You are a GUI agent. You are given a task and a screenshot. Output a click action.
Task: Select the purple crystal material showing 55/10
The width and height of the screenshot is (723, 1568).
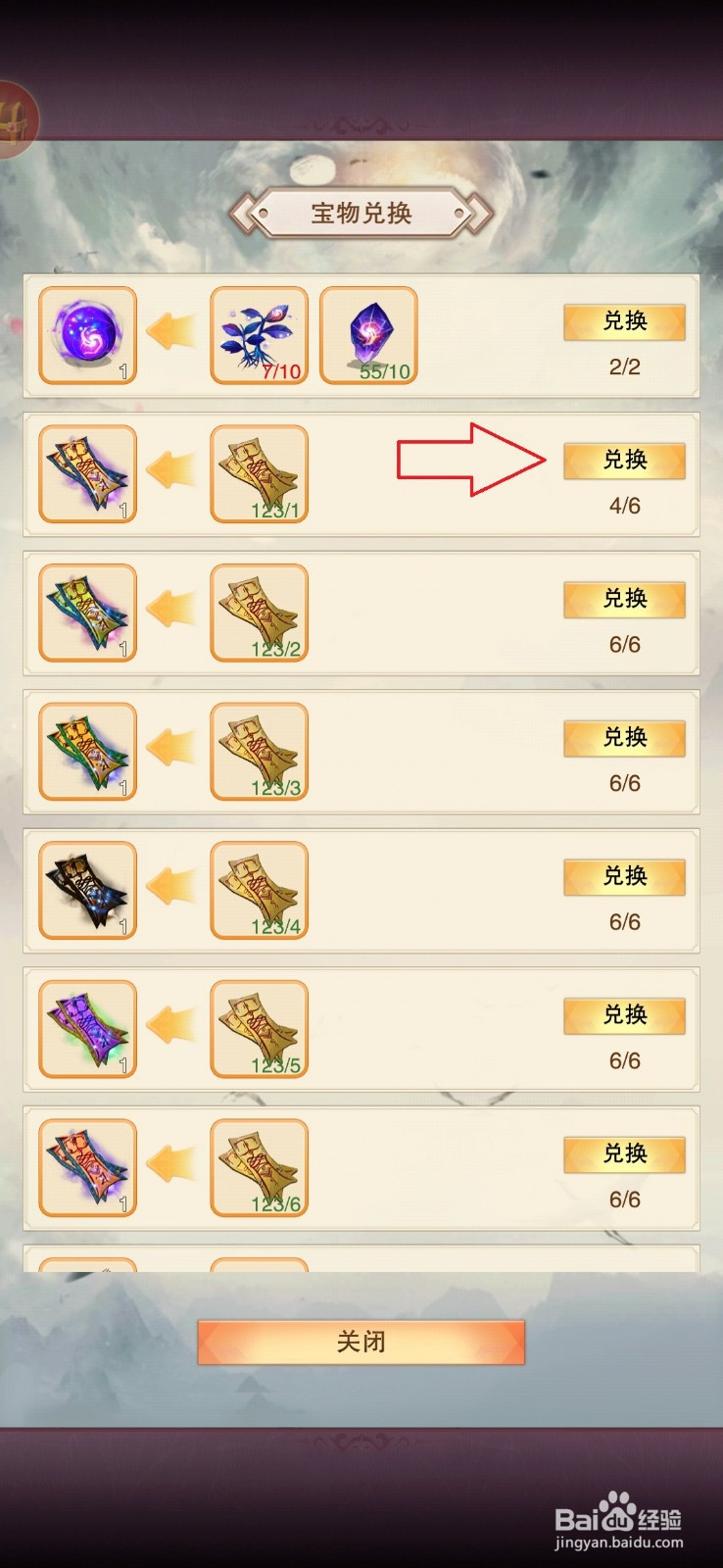tap(369, 335)
